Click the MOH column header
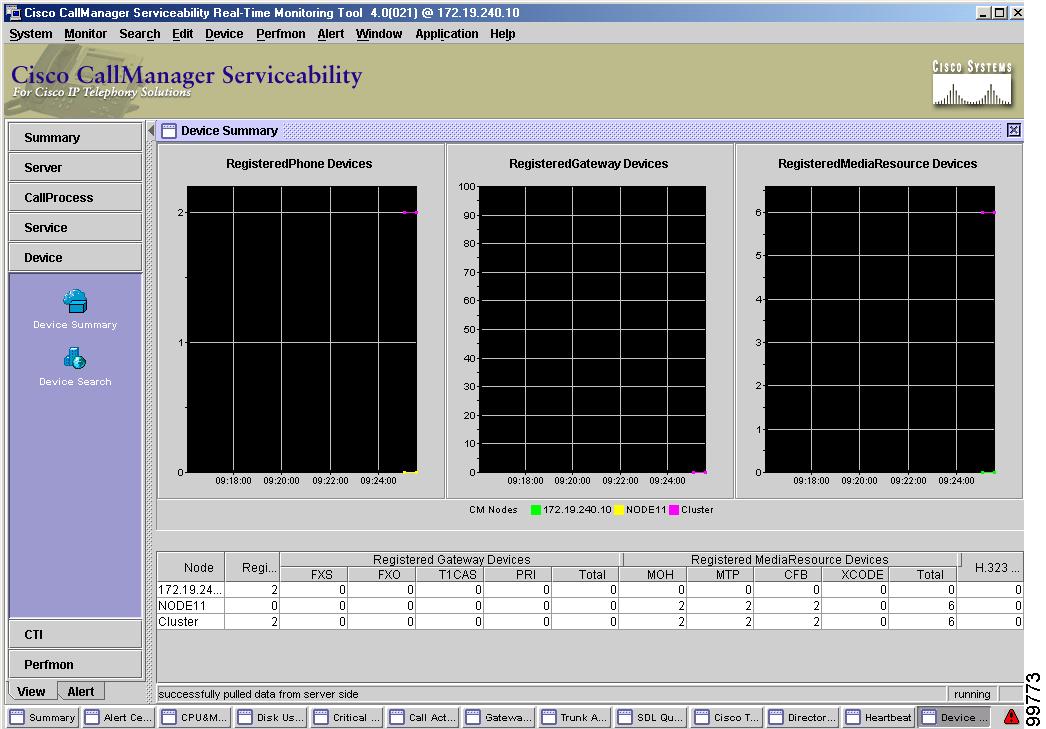 (x=654, y=574)
